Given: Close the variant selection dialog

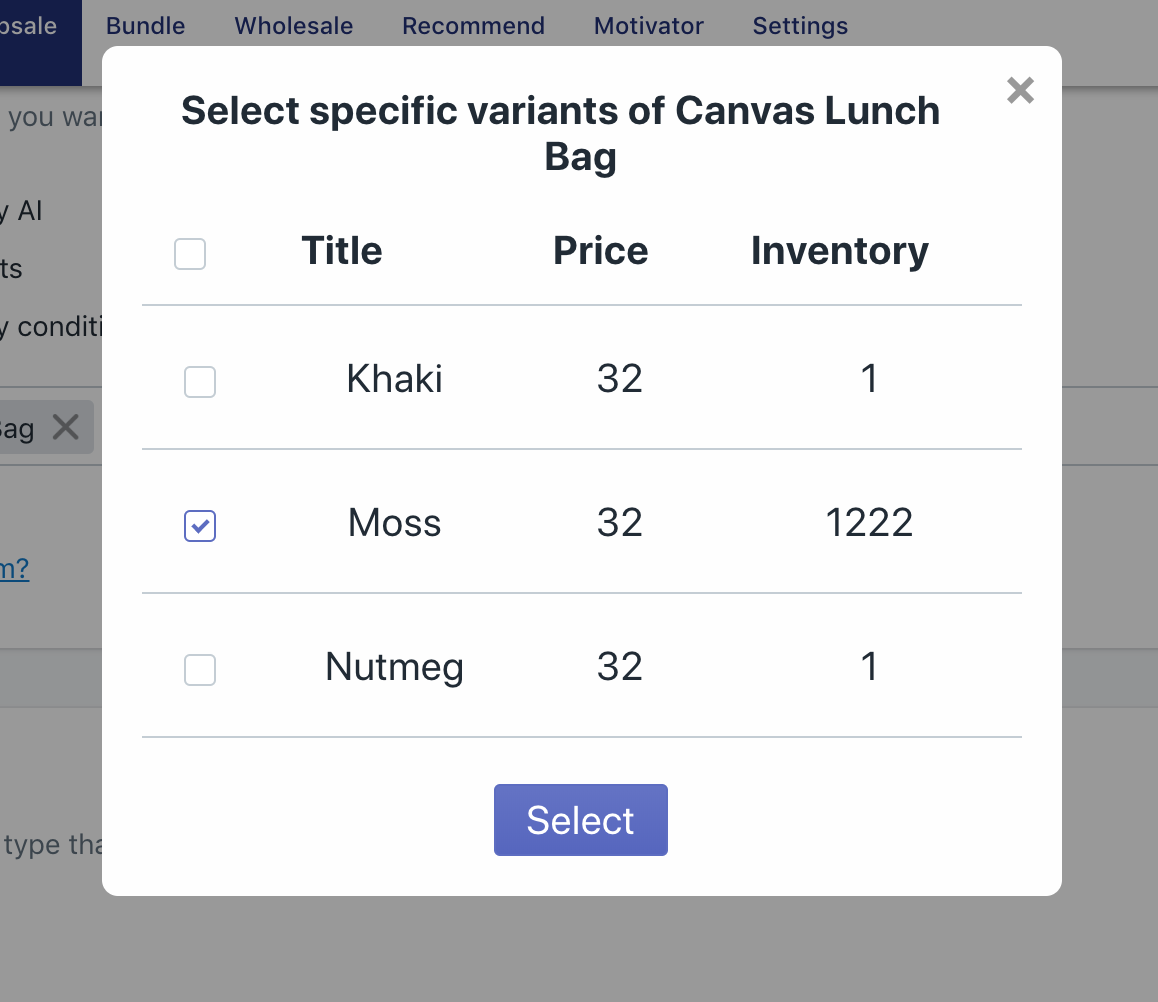Looking at the screenshot, I should coord(1020,91).
